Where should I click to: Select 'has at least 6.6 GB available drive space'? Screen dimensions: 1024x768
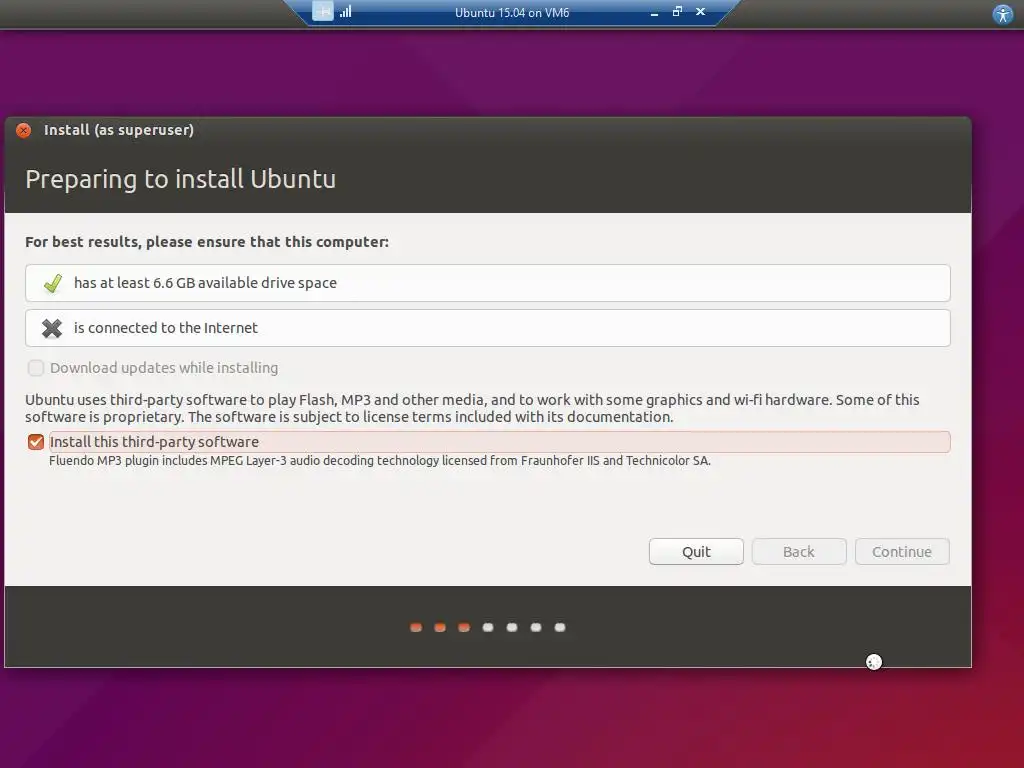(488, 283)
